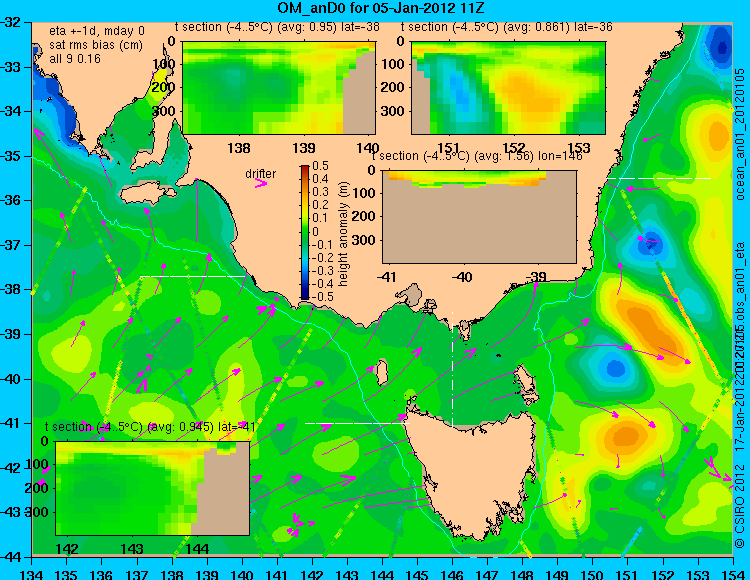Click the 0.5 tick on the color bar
The height and width of the screenshot is (580, 750).
(x=320, y=166)
